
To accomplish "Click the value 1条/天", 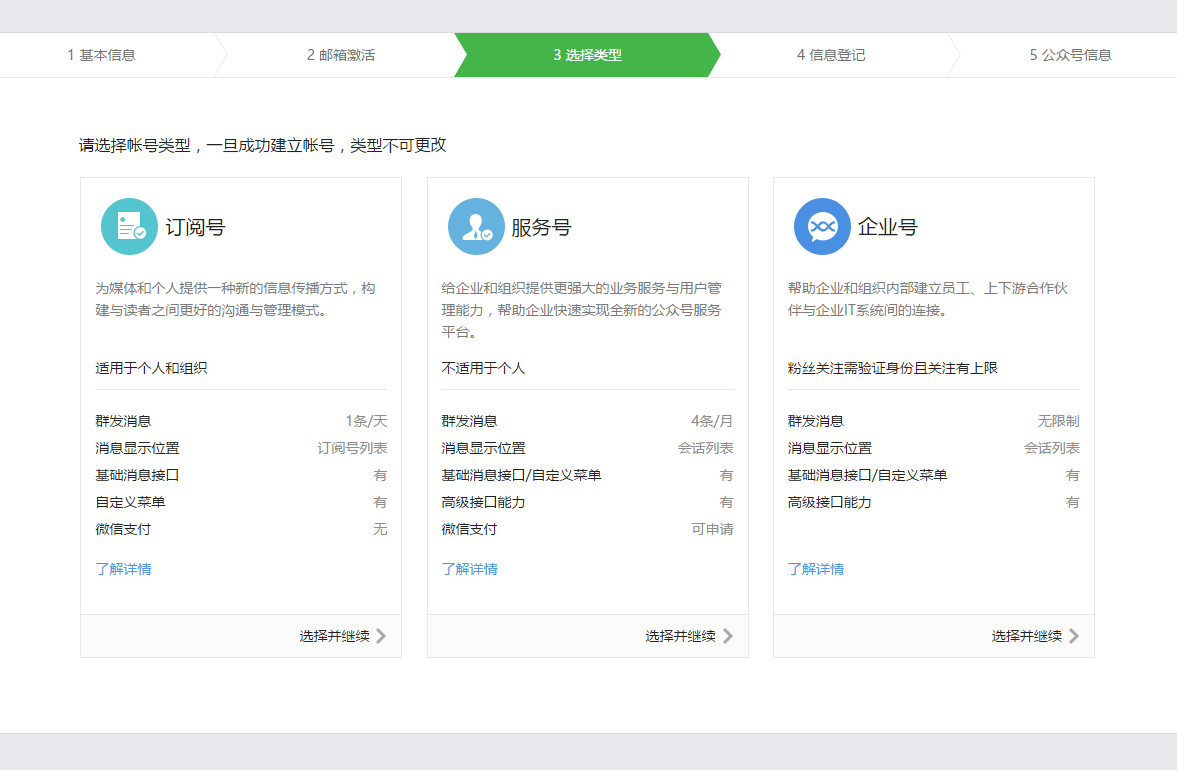I will [x=366, y=421].
